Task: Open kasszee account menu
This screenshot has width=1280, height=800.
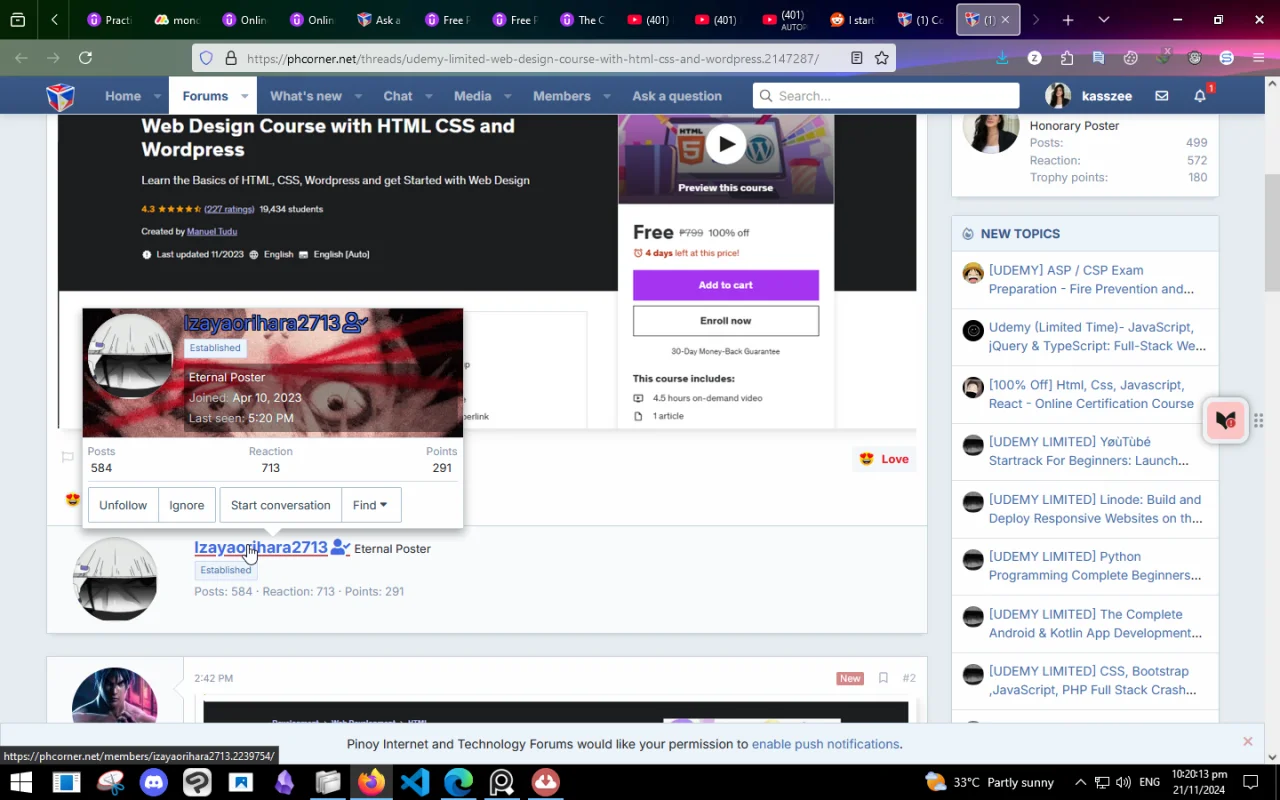Action: [1088, 96]
